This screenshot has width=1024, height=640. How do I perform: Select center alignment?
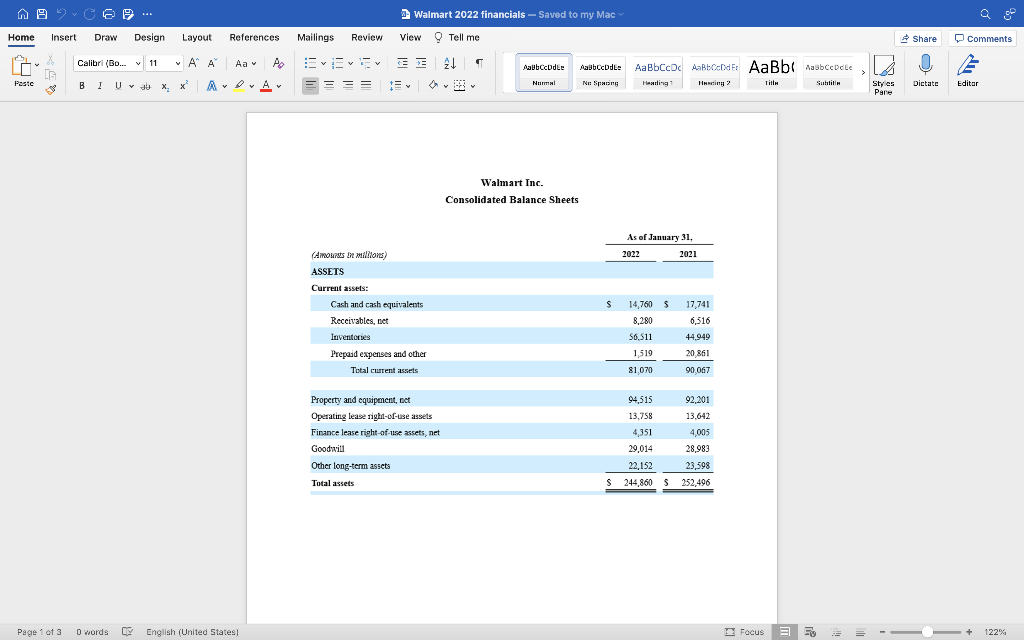[328, 86]
